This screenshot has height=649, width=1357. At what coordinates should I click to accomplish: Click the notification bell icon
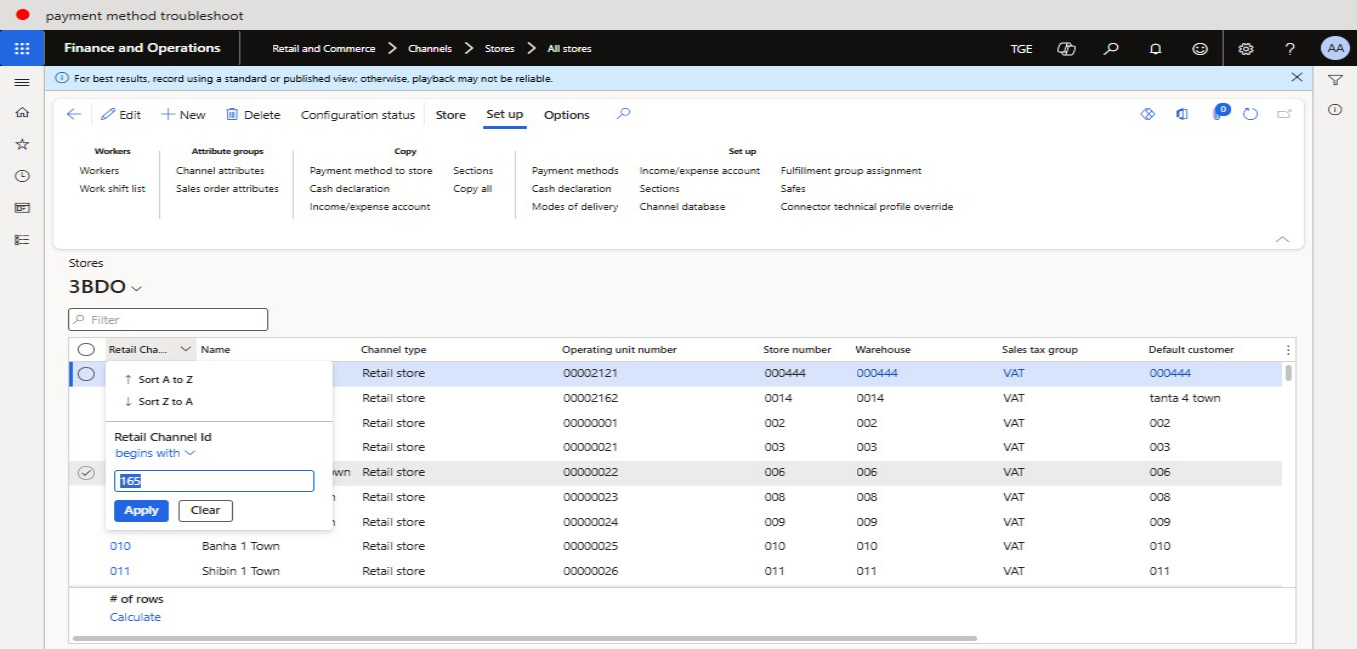[x=1155, y=48]
